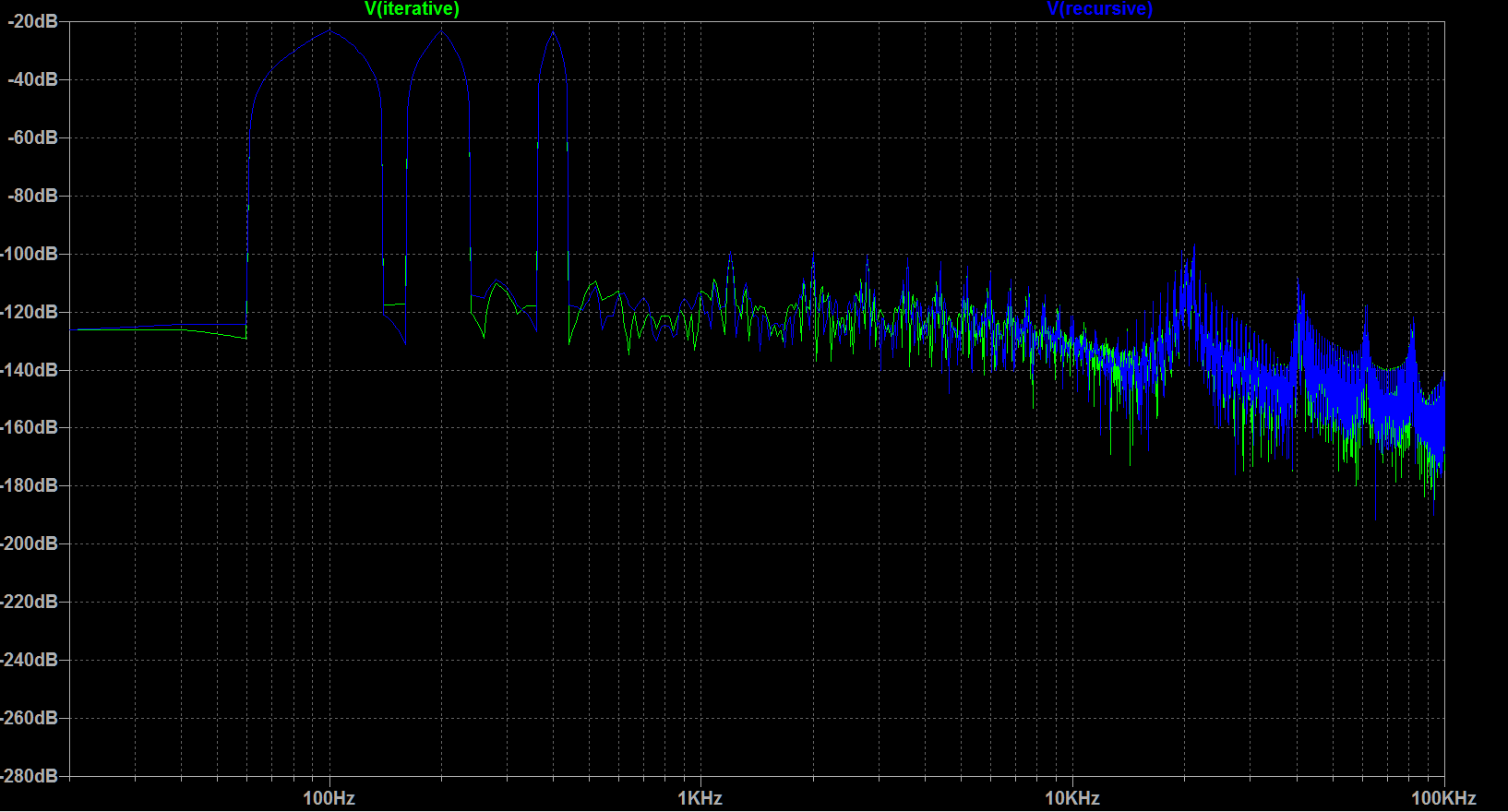Click the 10KHz frequency axis label
This screenshot has height=812, width=1508.
[x=1072, y=798]
